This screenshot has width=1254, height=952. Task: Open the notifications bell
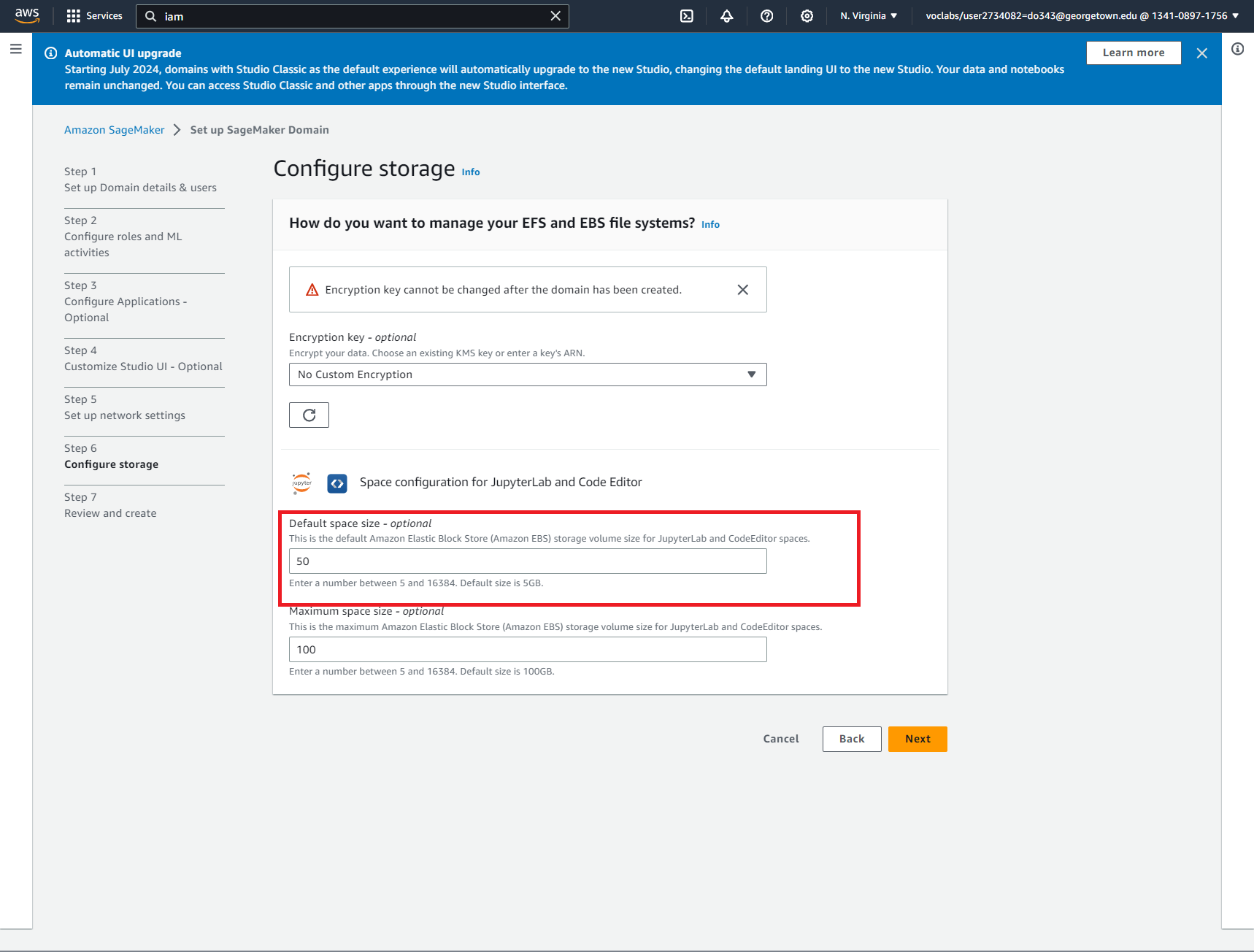pyautogui.click(x=727, y=16)
